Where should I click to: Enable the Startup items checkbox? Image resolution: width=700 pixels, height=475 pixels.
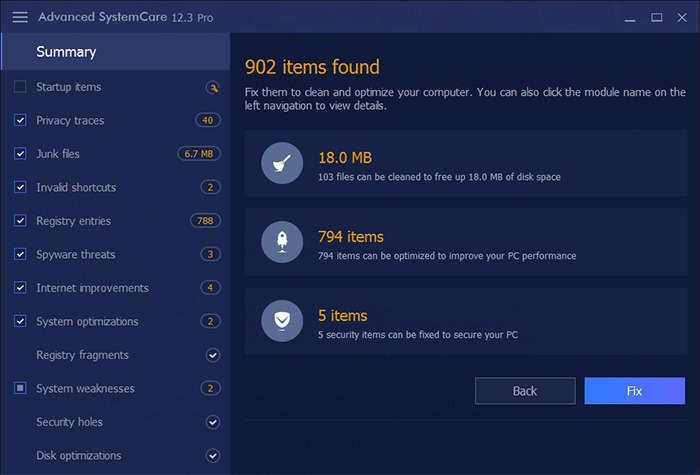20,86
